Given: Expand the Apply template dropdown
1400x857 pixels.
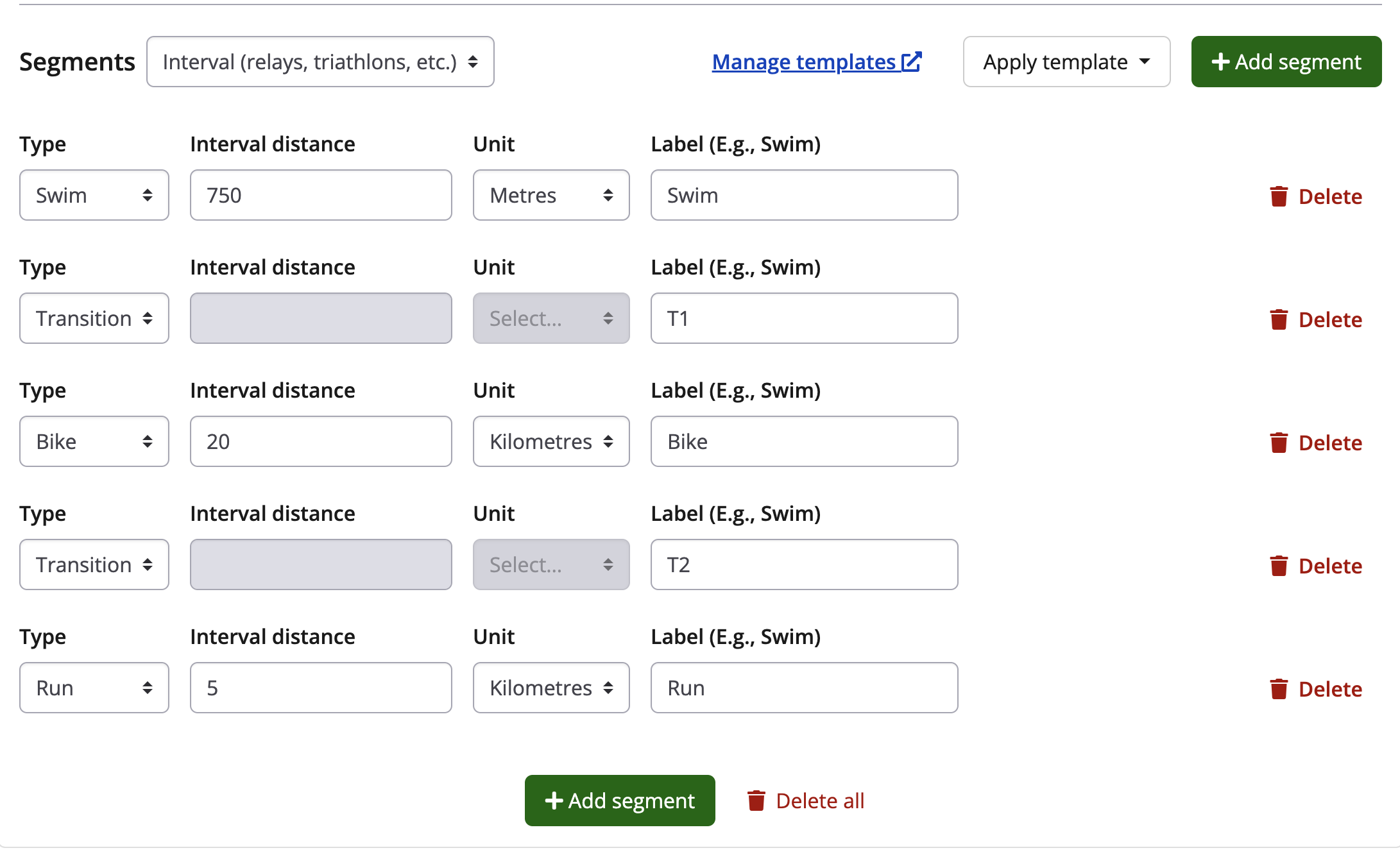Looking at the screenshot, I should click(x=1066, y=62).
